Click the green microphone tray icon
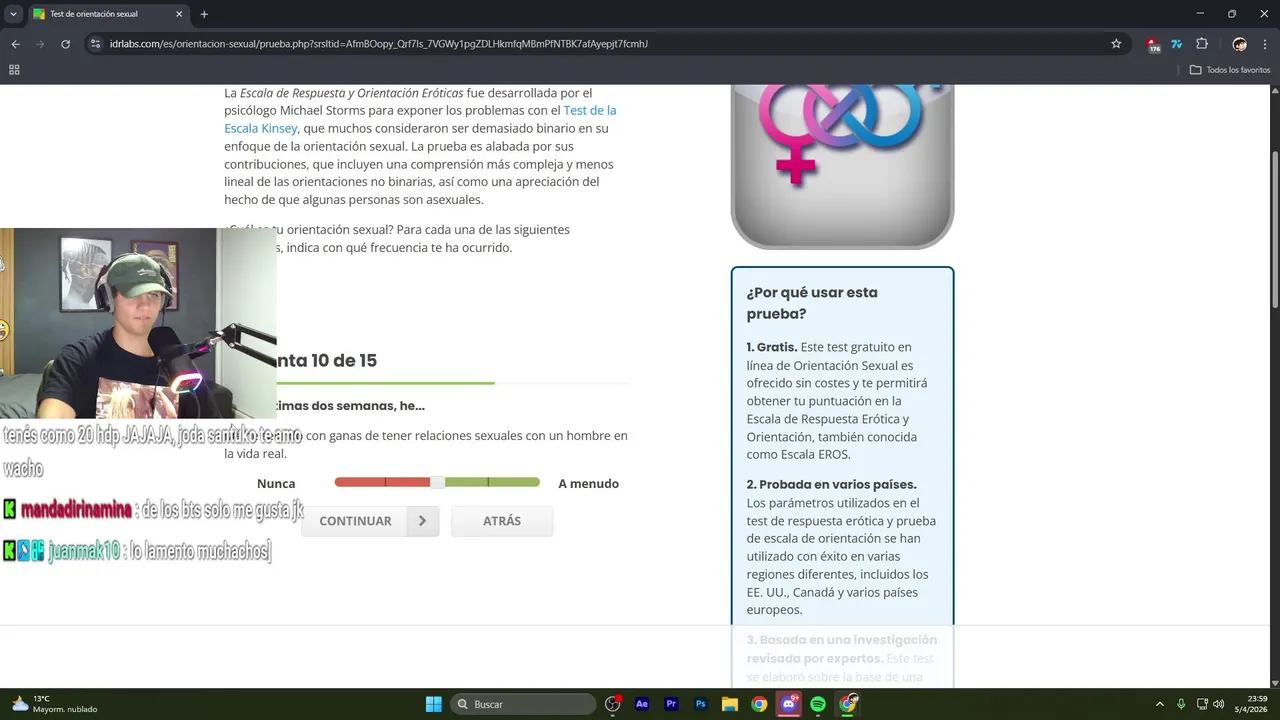Screen dimensions: 1280x720 pyautogui.click(x=1181, y=704)
